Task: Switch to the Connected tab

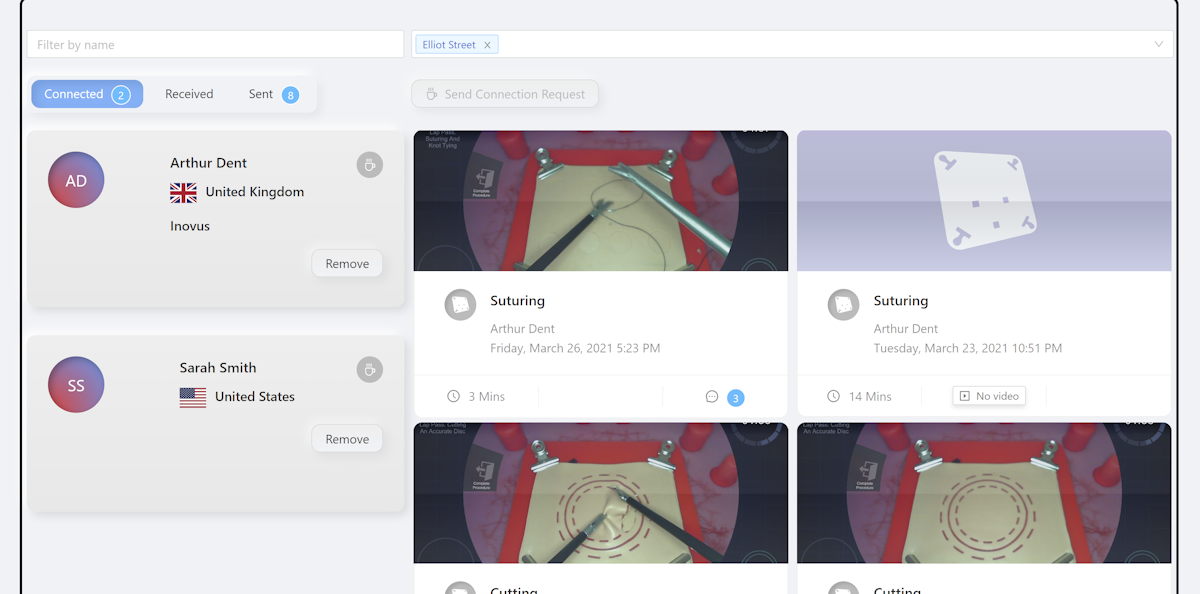Action: 87,94
